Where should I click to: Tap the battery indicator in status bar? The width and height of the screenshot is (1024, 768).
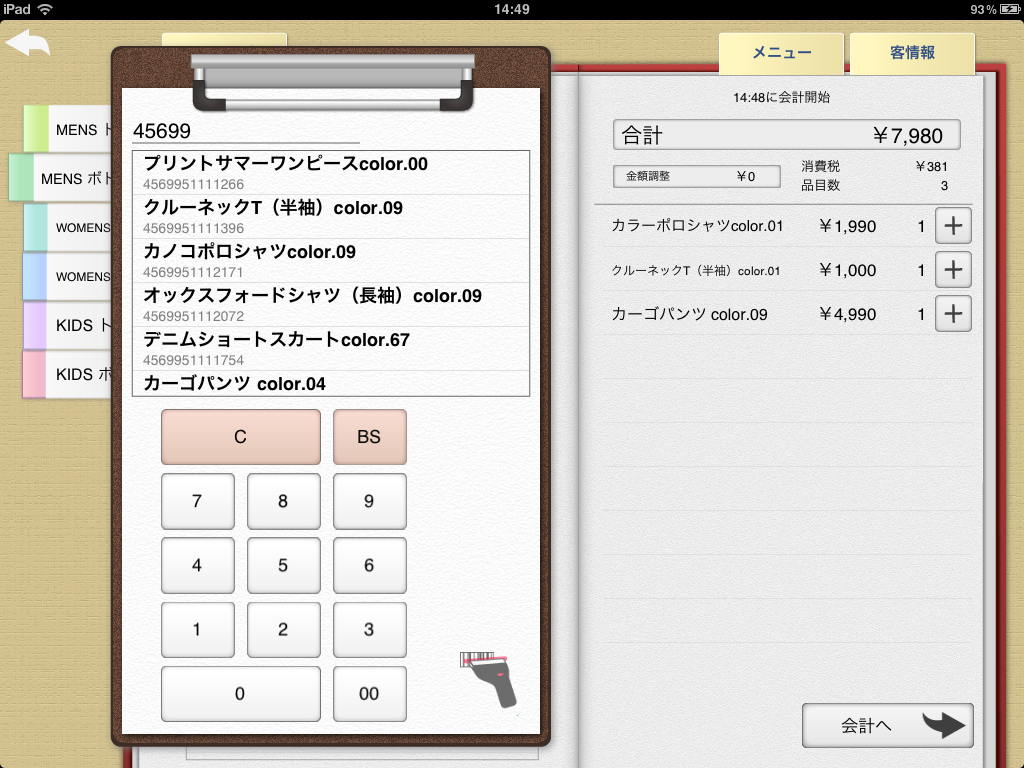click(1009, 9)
